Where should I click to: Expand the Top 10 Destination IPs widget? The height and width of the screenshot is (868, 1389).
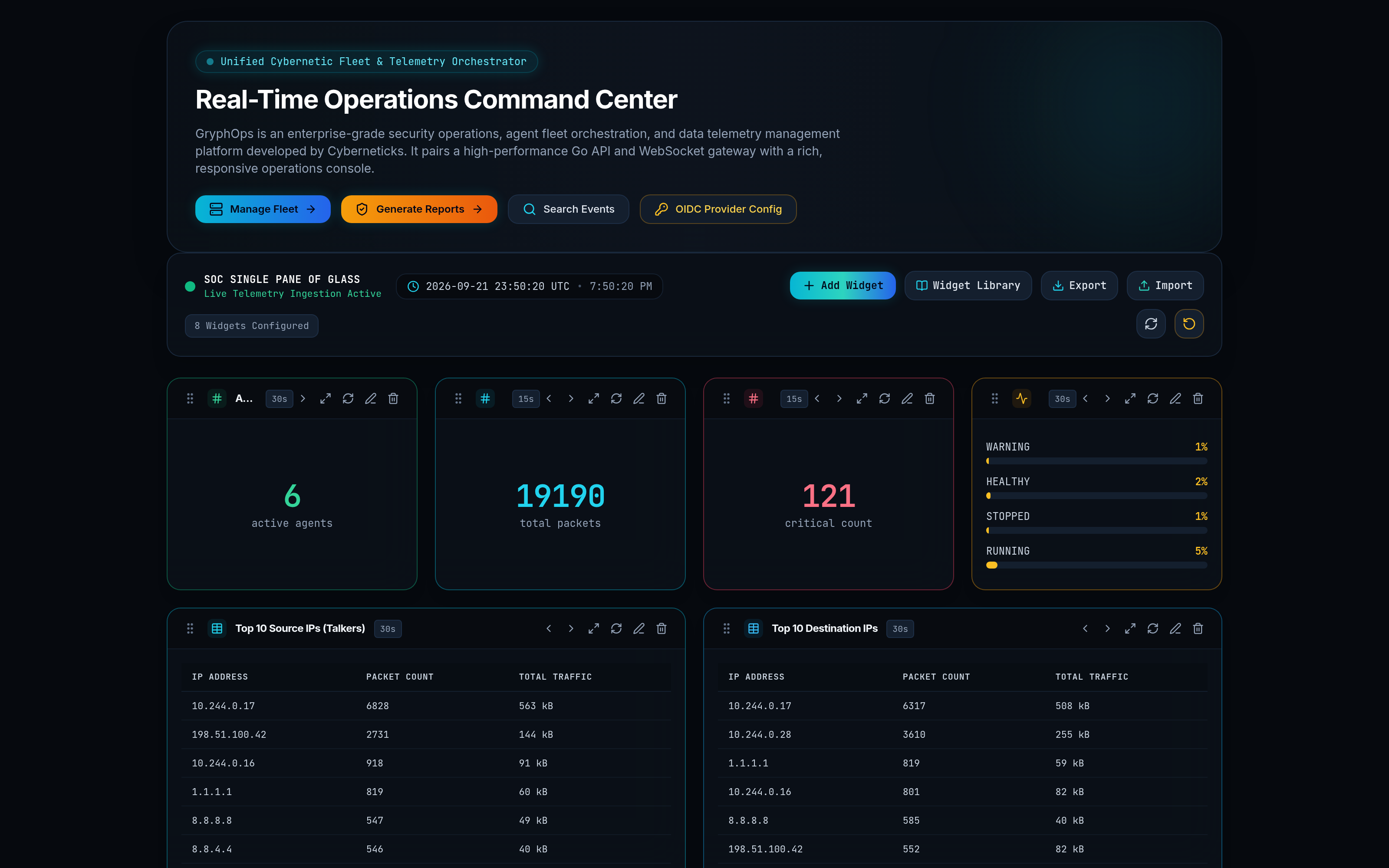1130,628
